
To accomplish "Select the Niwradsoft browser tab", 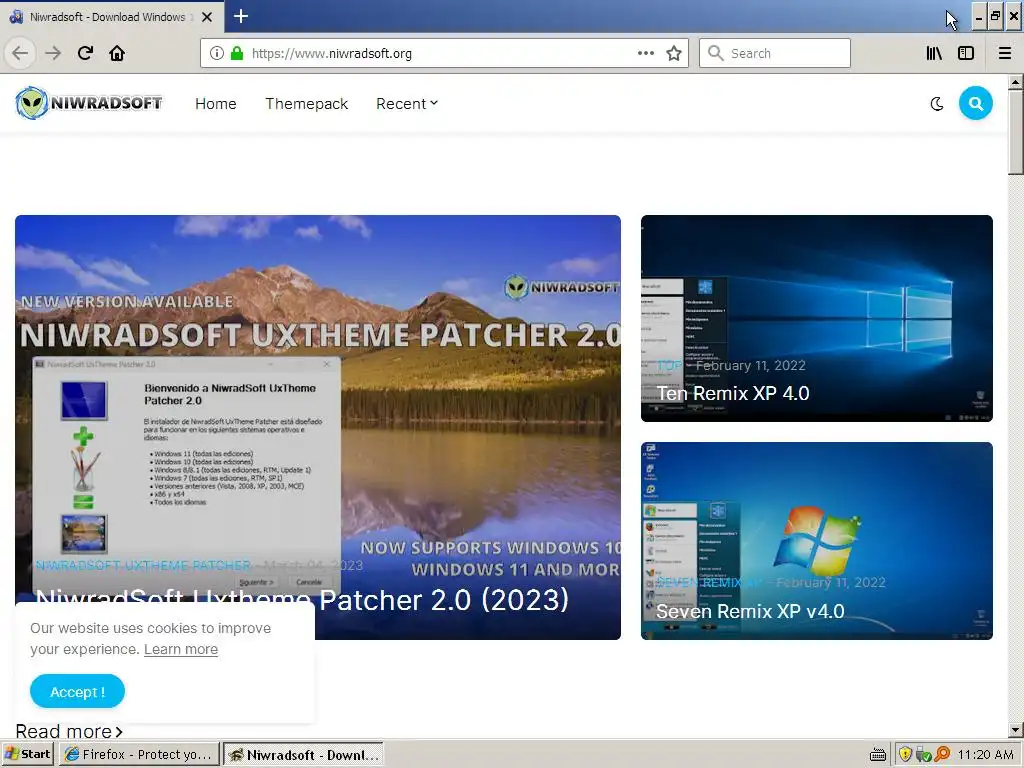I will point(112,17).
